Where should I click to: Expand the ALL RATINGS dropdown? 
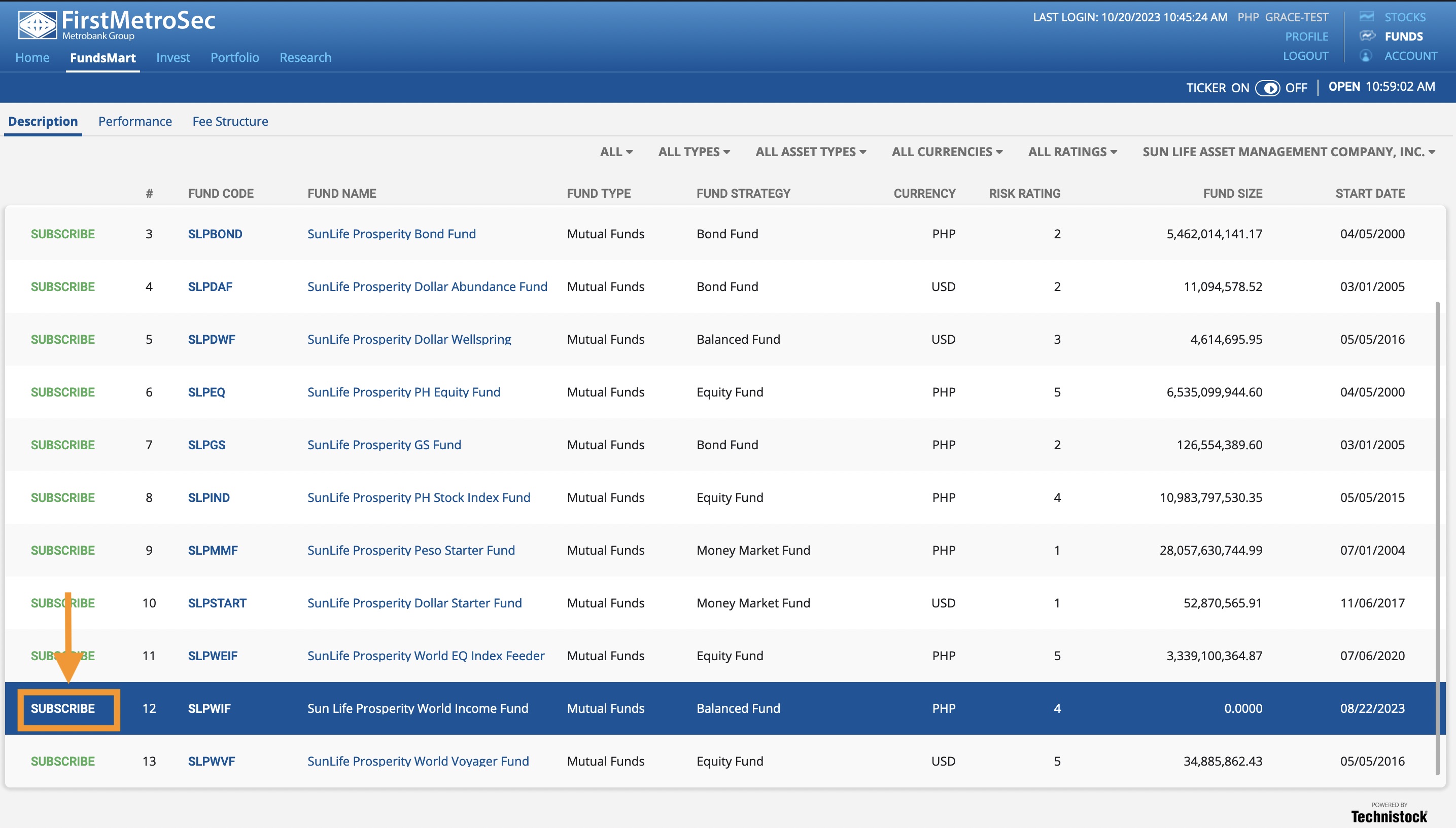pos(1072,152)
